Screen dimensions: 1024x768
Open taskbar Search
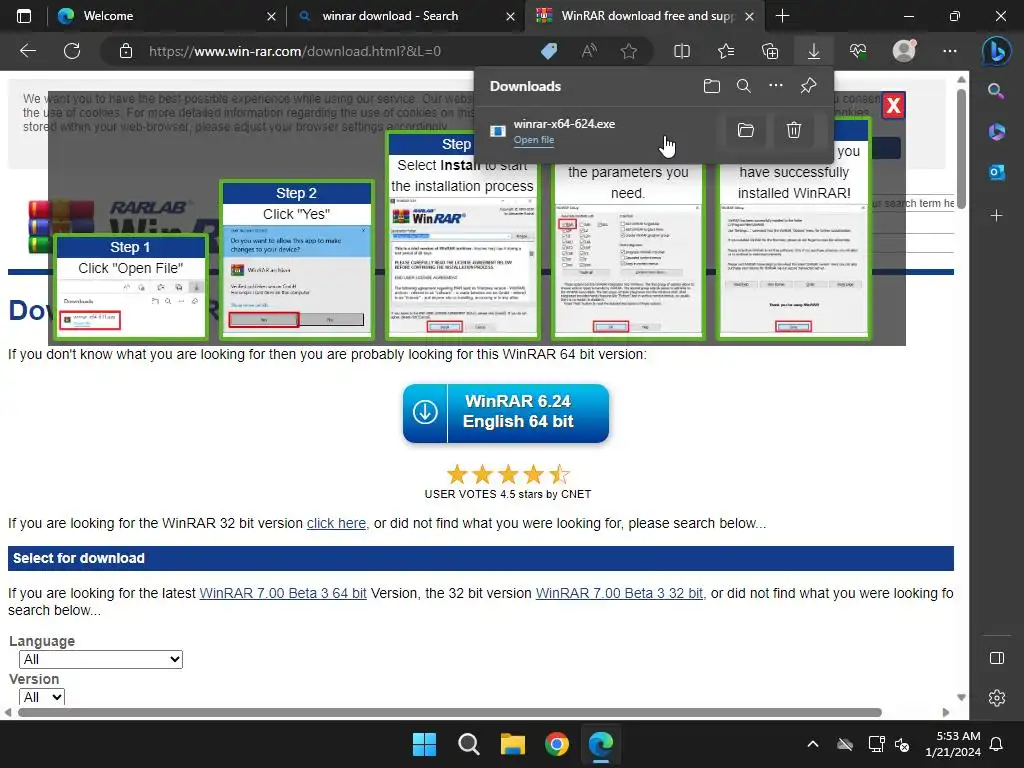[x=469, y=744]
